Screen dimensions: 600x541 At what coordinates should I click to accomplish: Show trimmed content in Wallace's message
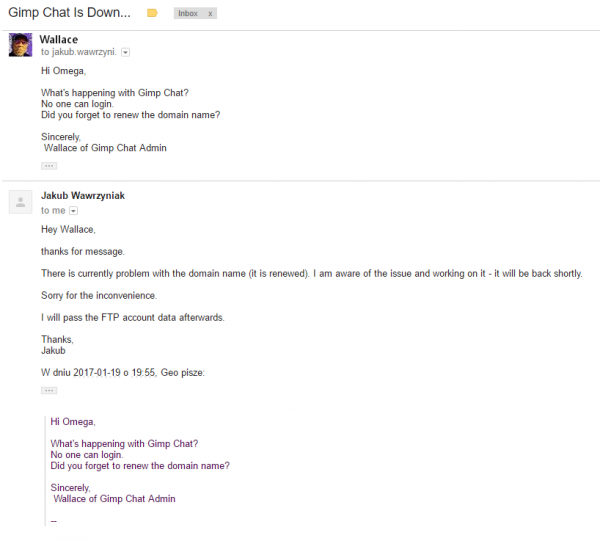click(x=49, y=166)
